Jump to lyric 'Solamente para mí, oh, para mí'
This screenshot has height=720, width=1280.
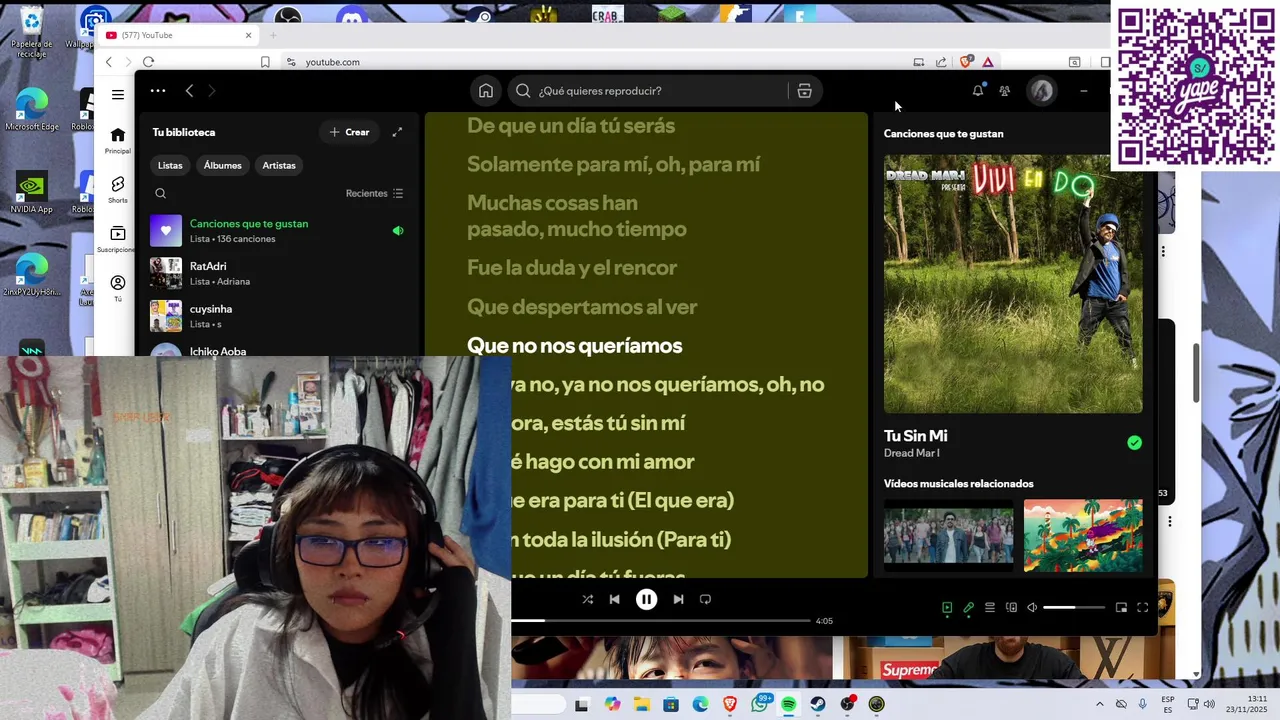point(613,164)
